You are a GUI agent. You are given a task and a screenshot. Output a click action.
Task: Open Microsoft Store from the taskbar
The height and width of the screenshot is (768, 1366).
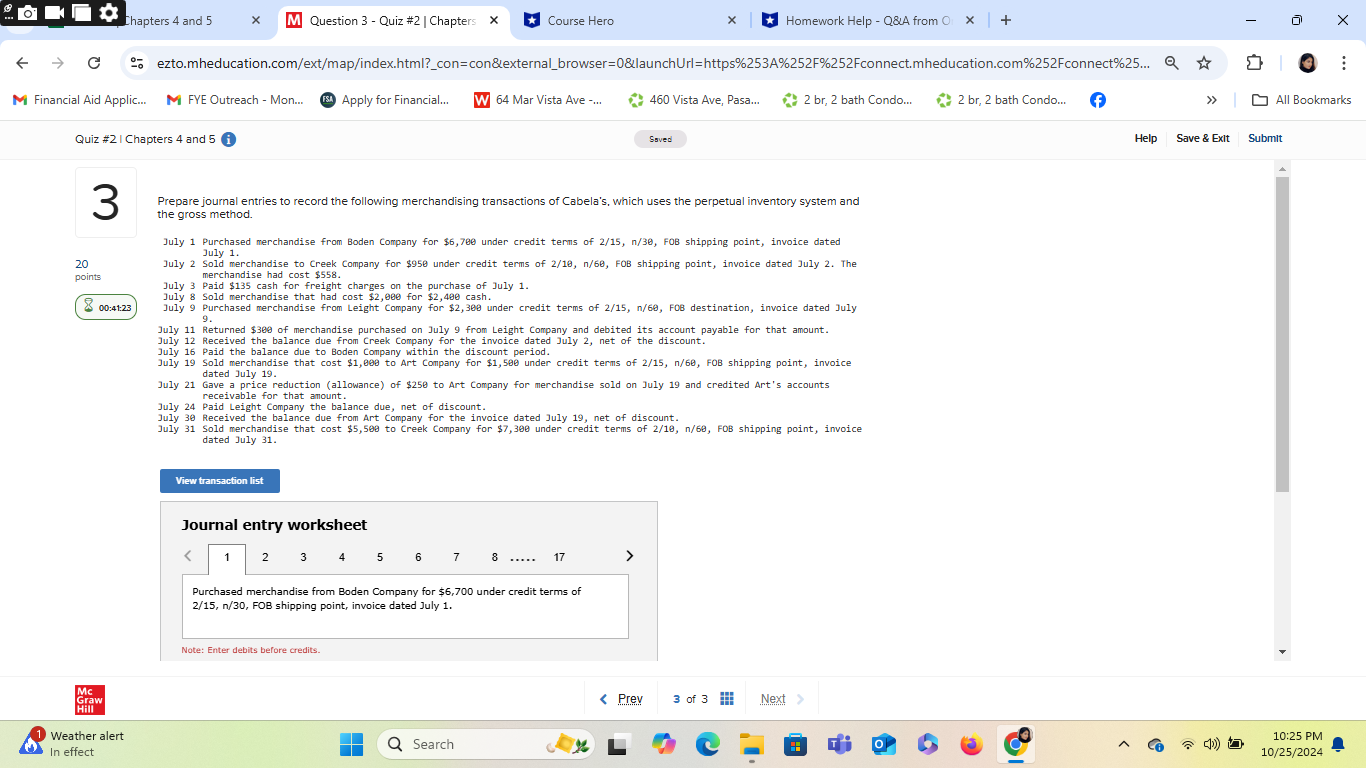click(x=795, y=744)
